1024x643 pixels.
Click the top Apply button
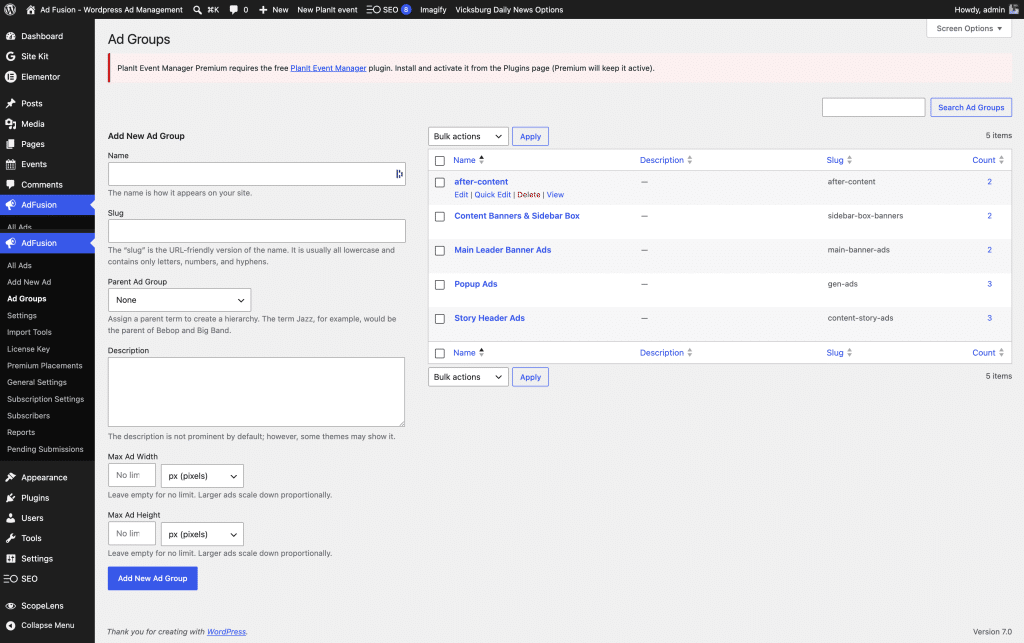(x=530, y=136)
